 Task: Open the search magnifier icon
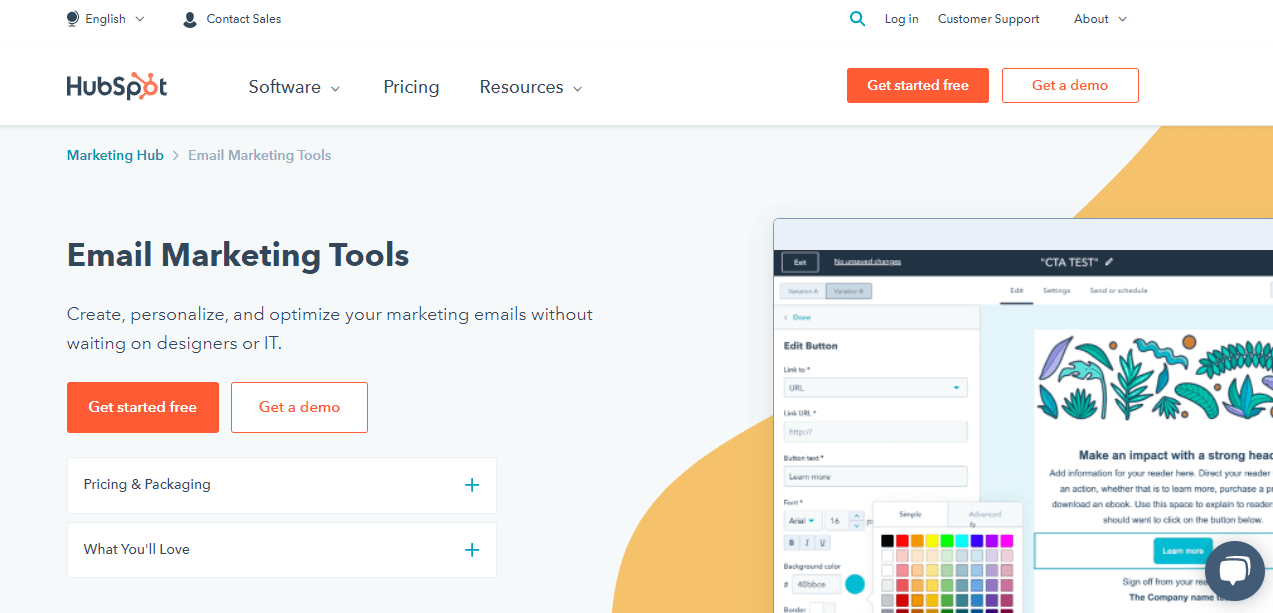coord(857,18)
